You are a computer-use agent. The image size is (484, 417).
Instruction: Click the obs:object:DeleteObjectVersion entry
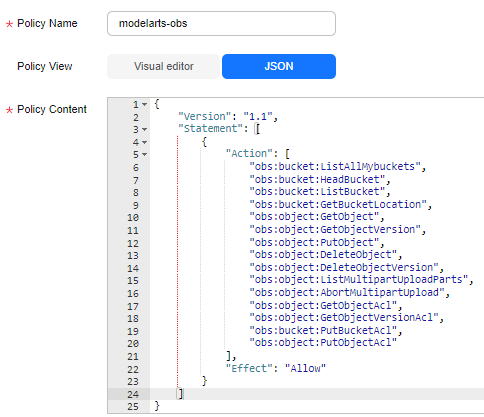click(x=344, y=267)
